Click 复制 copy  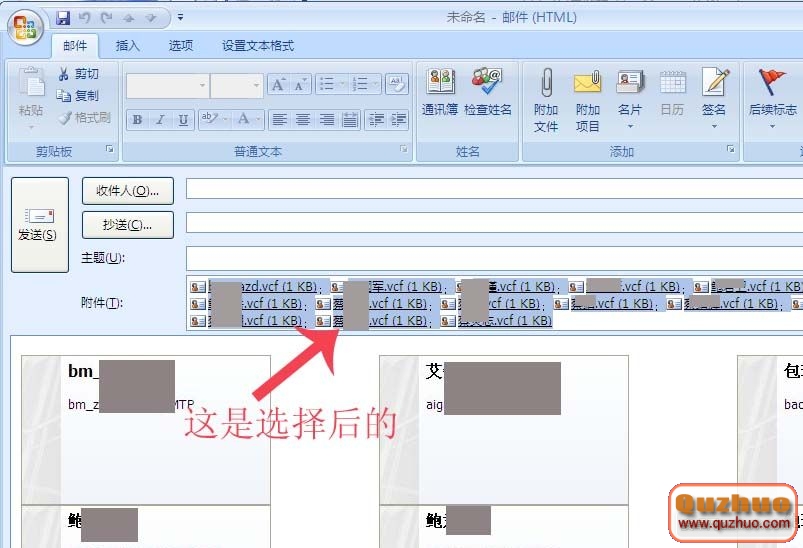(78, 96)
